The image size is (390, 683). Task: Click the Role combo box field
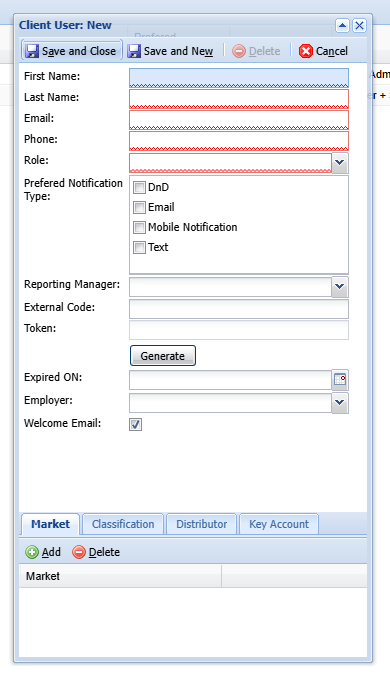pyautogui.click(x=231, y=162)
